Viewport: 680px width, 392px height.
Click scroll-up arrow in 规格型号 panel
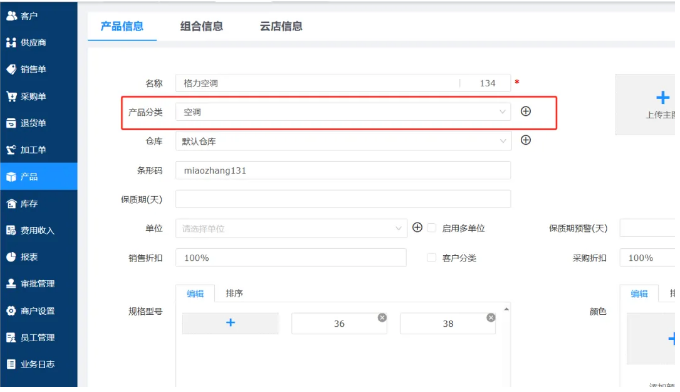(x=506, y=309)
